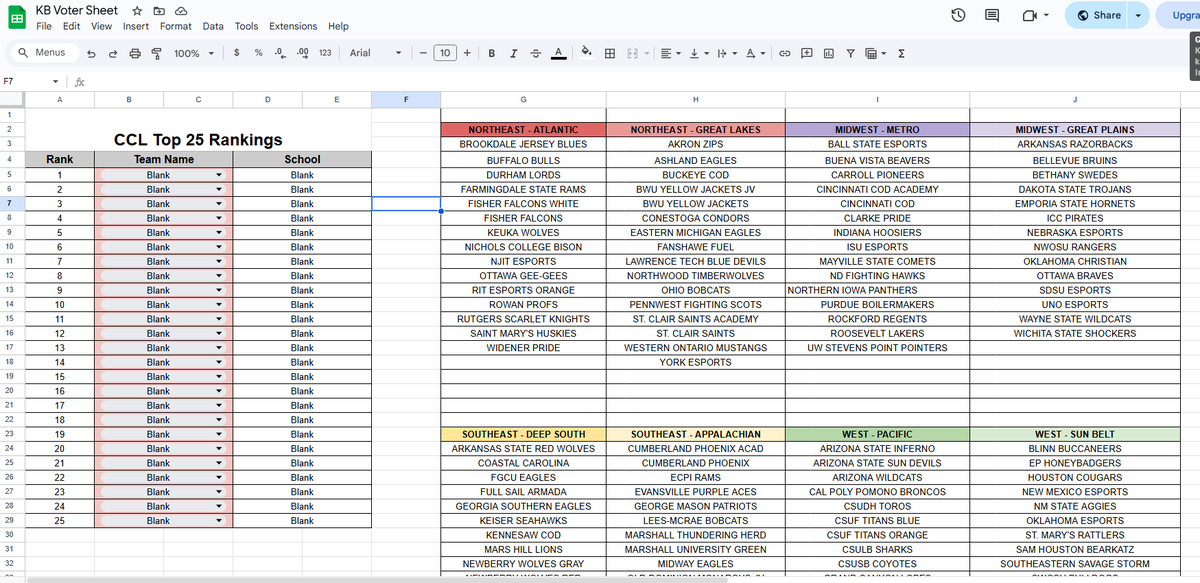This screenshot has width=1200, height=583.
Task: Create a filter using funnel icon
Action: pyautogui.click(x=851, y=53)
